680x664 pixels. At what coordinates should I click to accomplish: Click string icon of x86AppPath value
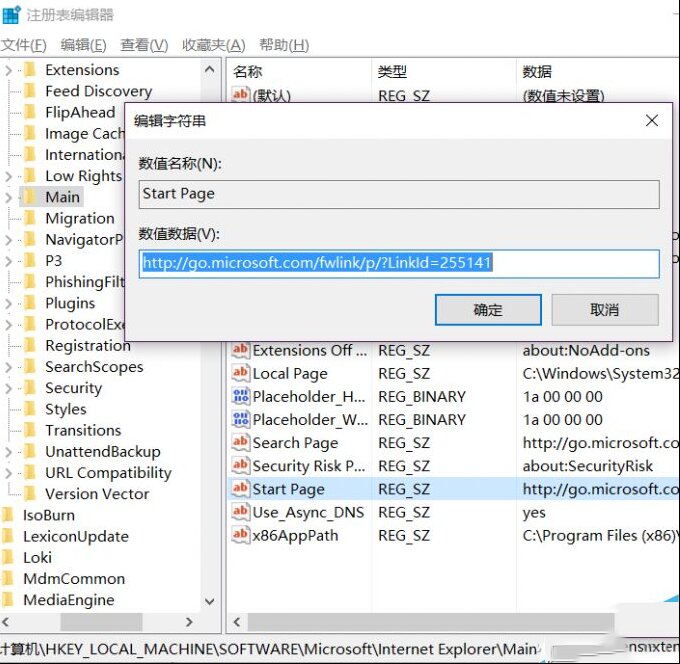pyautogui.click(x=241, y=535)
